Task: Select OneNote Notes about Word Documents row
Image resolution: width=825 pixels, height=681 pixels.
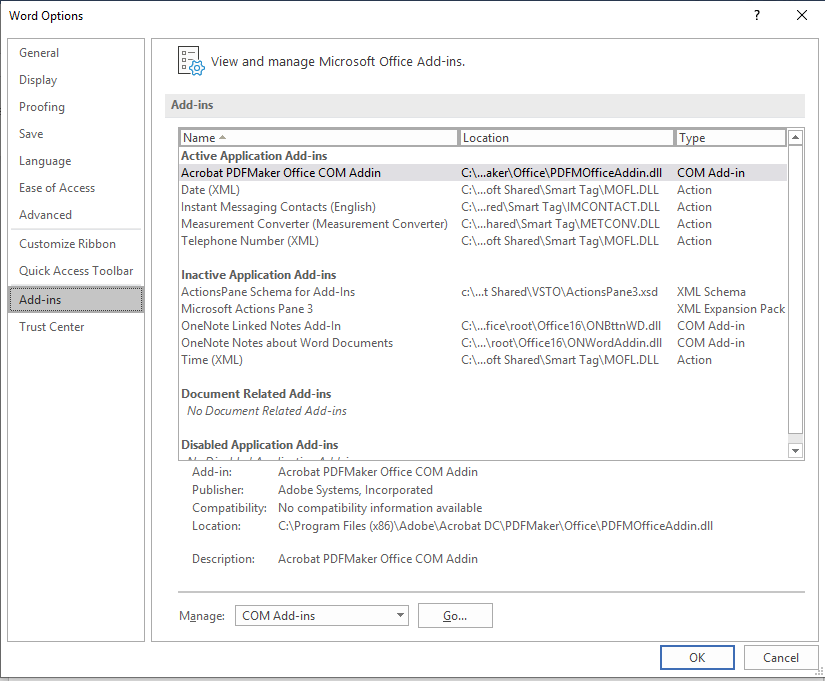Action: point(483,343)
